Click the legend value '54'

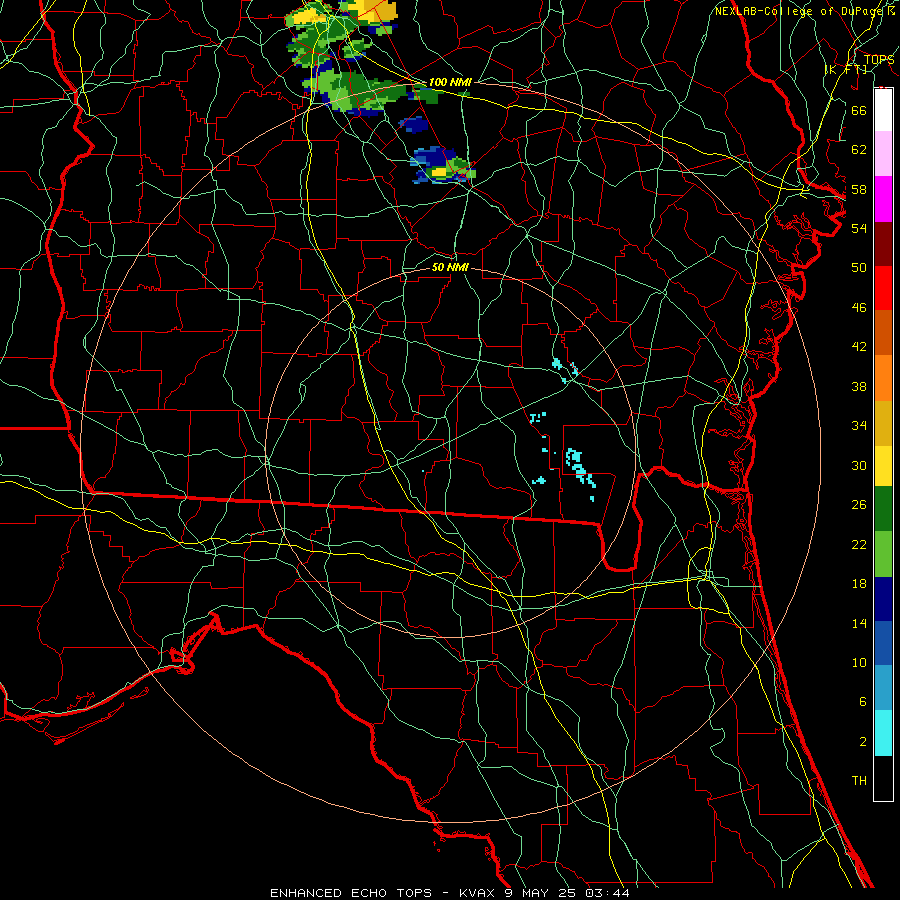tap(859, 228)
